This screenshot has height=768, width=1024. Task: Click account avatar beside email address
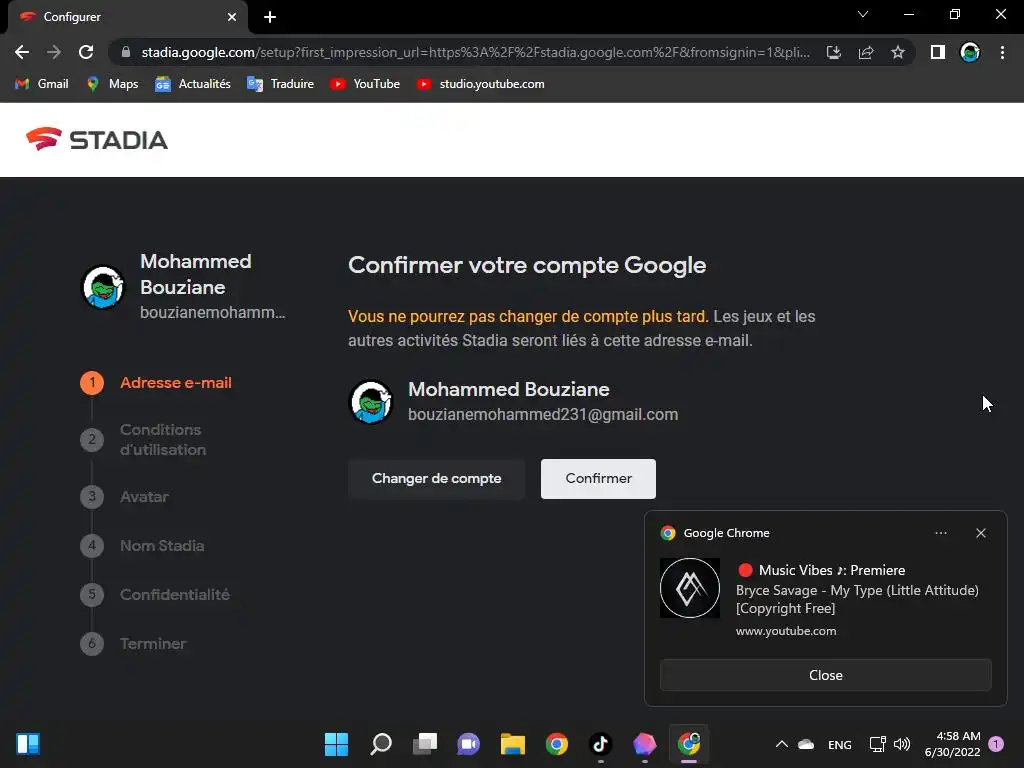(371, 402)
